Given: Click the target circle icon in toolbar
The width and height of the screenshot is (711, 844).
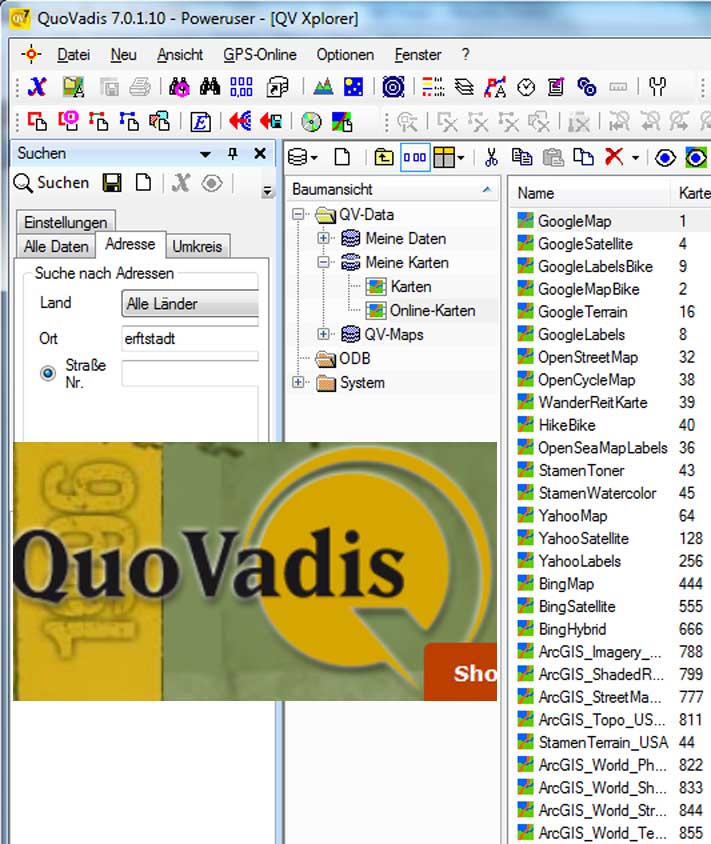Looking at the screenshot, I should point(394,87).
